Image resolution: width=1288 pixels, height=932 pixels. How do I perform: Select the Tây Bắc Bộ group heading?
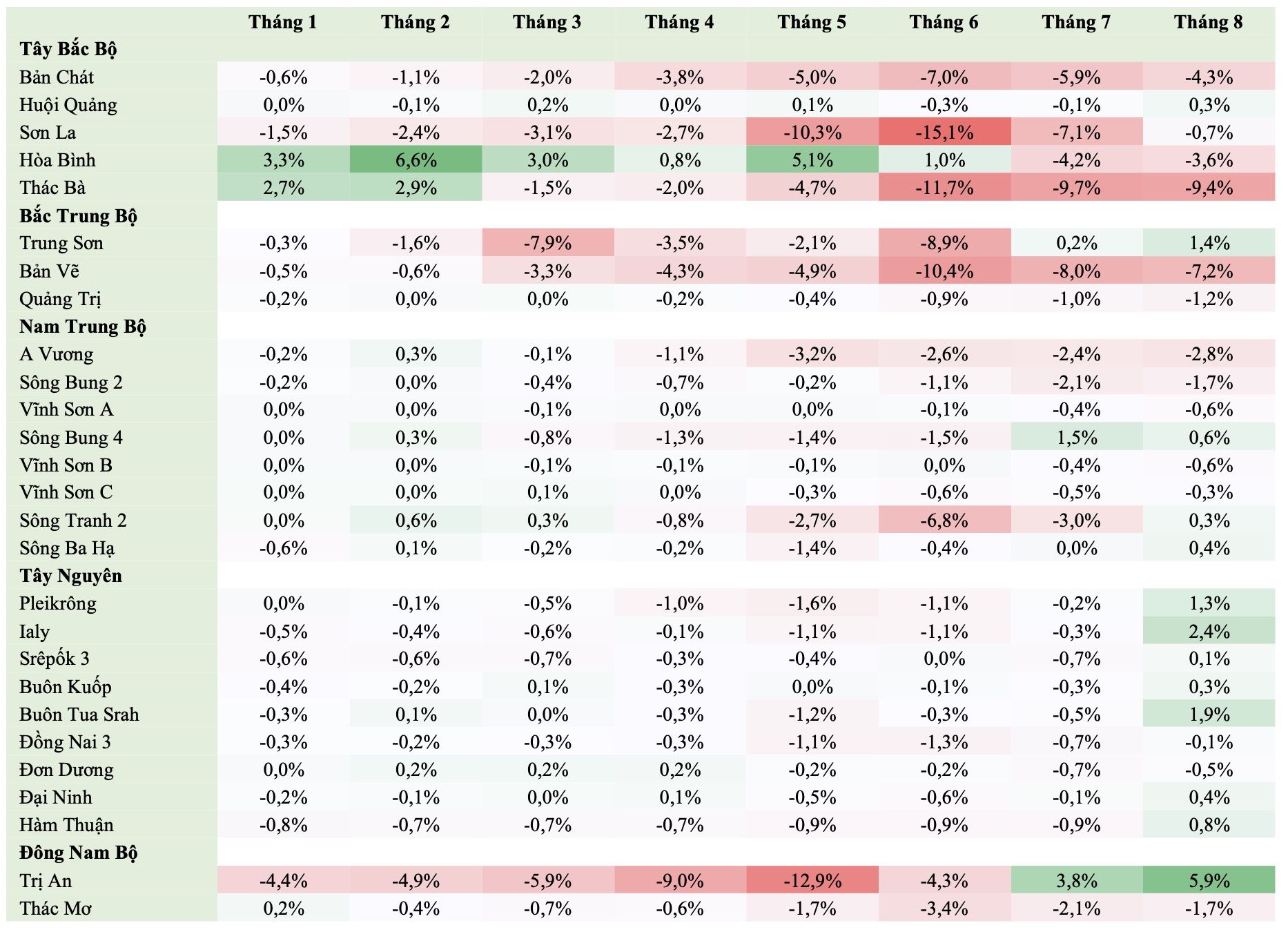[68, 50]
